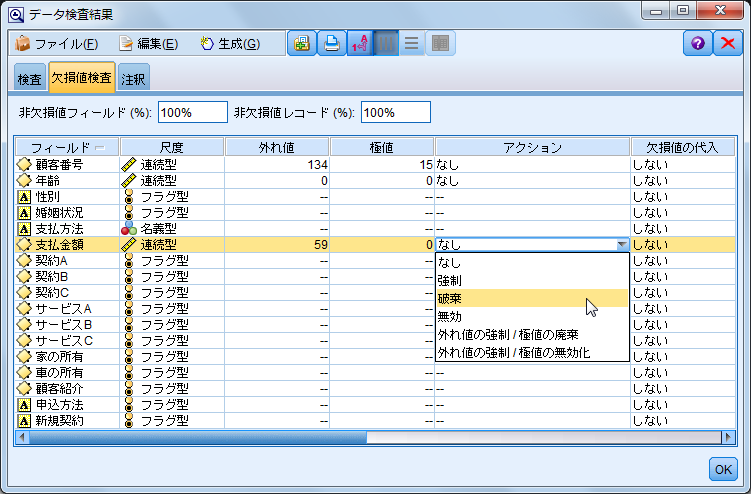Click the 契約B field name
751x494 pixels.
(x=52, y=276)
